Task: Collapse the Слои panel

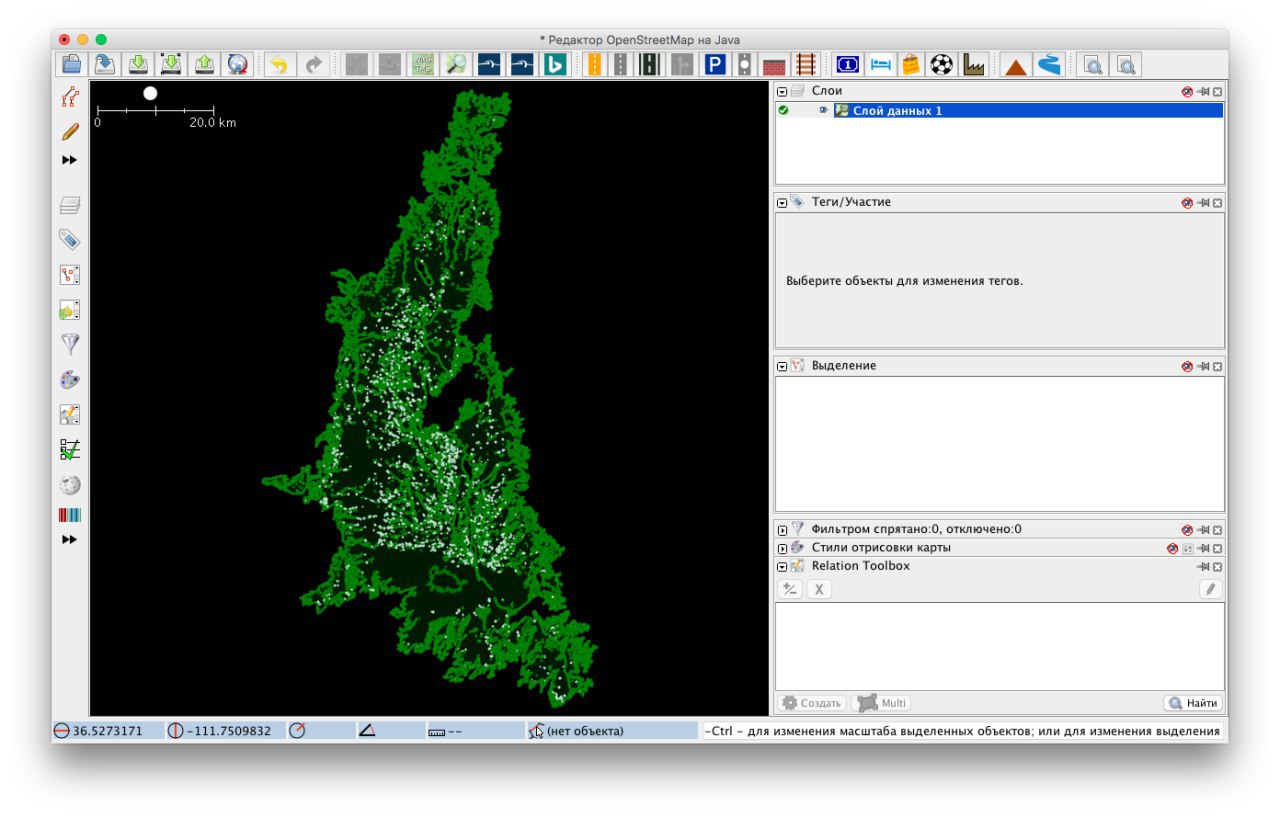Action: pyautogui.click(x=782, y=91)
